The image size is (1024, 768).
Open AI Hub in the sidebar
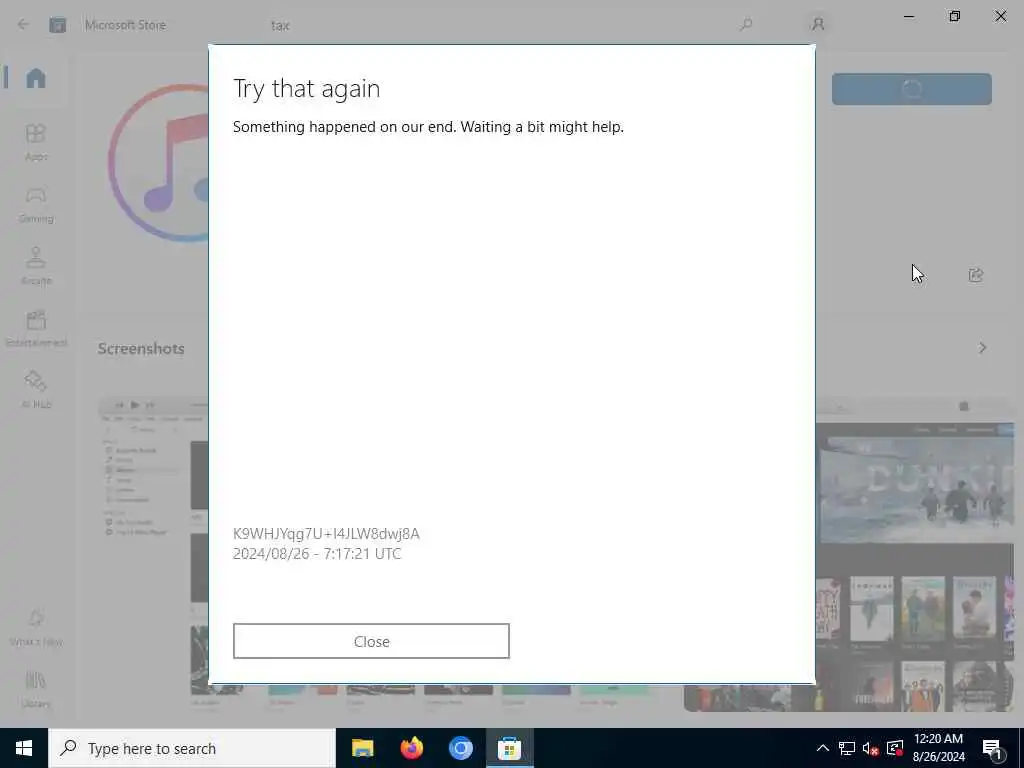click(x=36, y=390)
